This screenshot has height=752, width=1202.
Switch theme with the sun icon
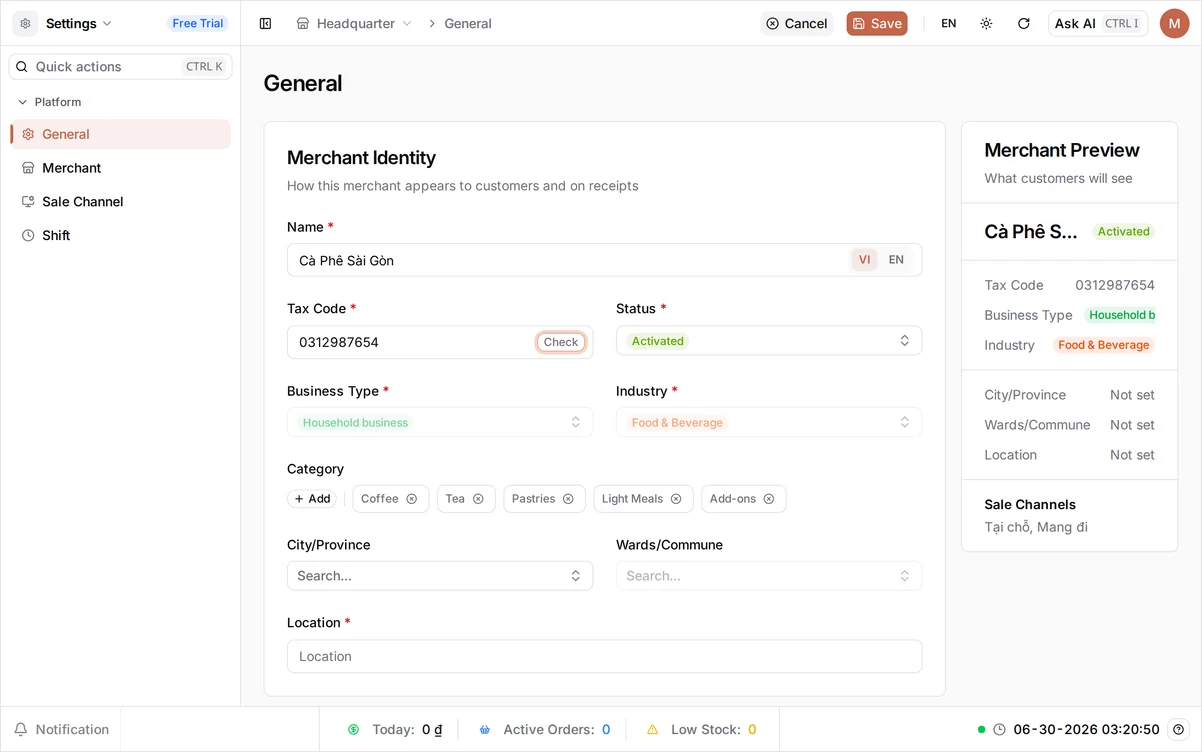[x=986, y=23]
